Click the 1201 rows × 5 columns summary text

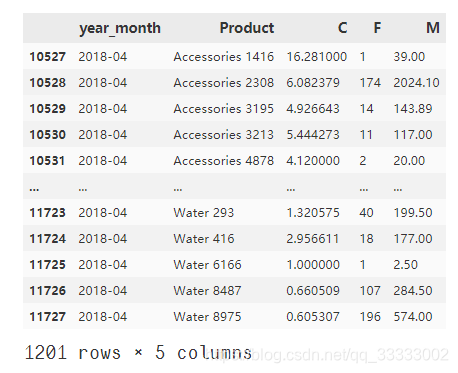pyautogui.click(x=138, y=353)
